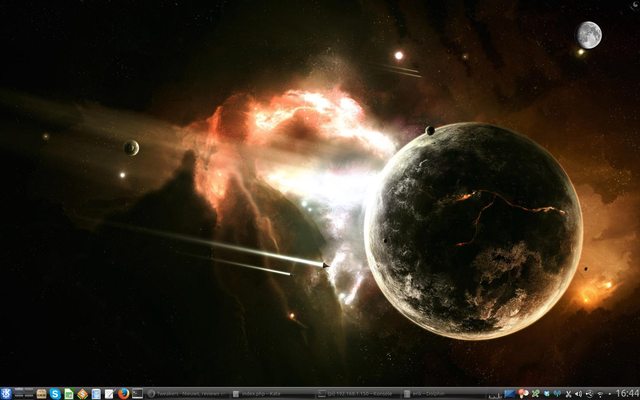This screenshot has height=400, width=640.
Task: Open the system monitor graph widget
Action: (495, 395)
